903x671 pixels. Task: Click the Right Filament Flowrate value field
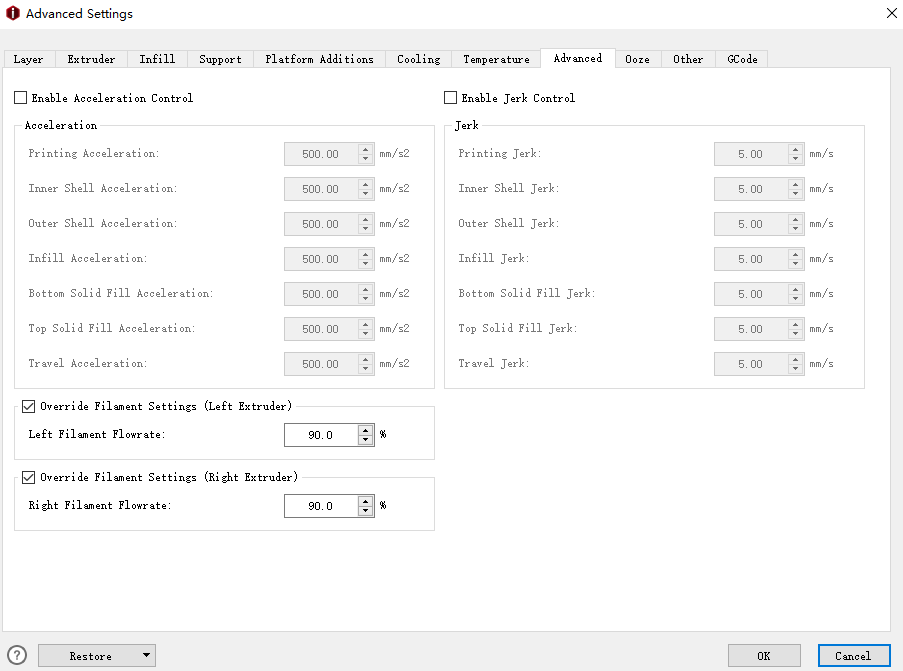tap(320, 506)
